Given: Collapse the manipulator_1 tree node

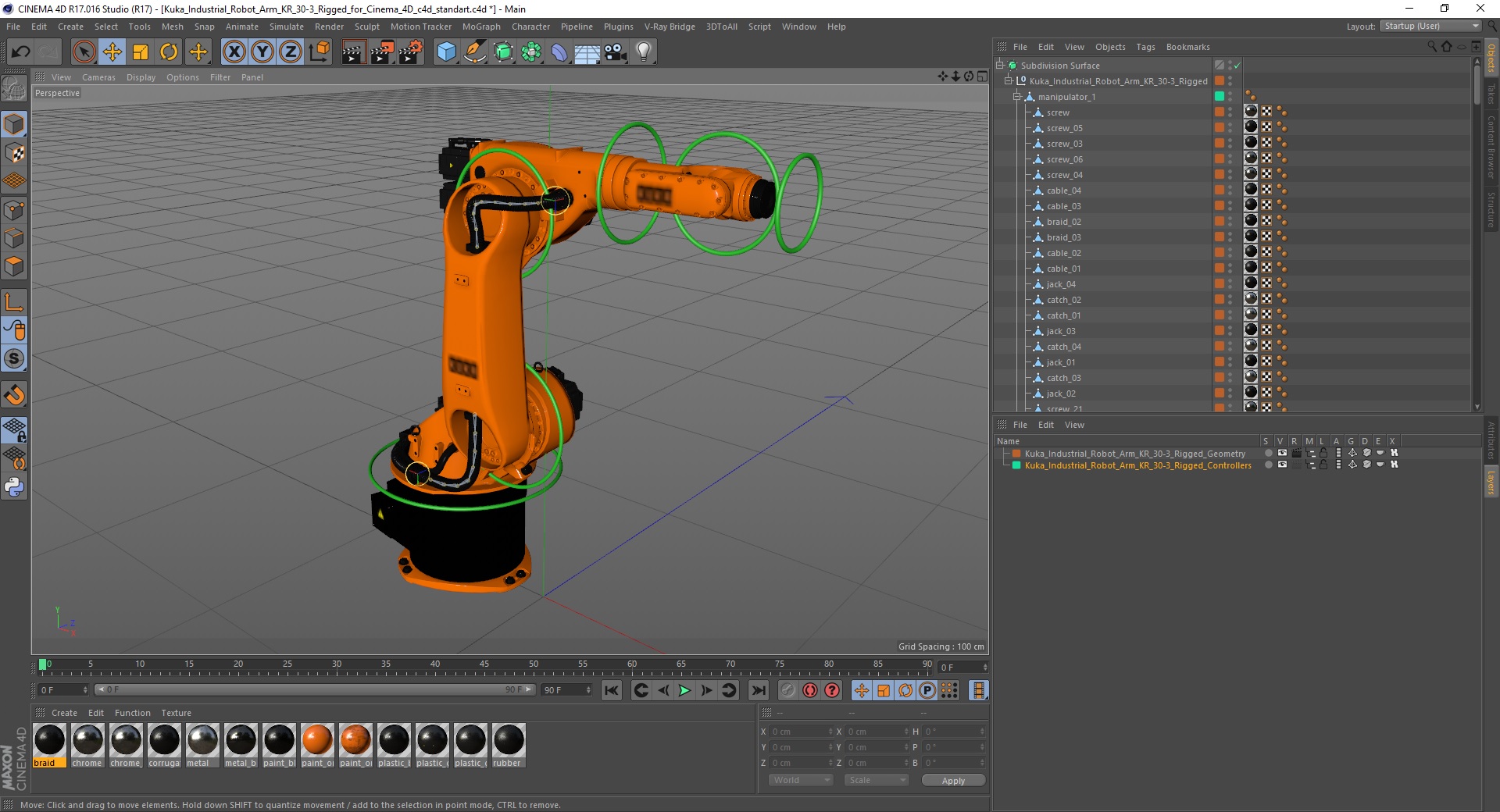Looking at the screenshot, I should [x=1016, y=97].
